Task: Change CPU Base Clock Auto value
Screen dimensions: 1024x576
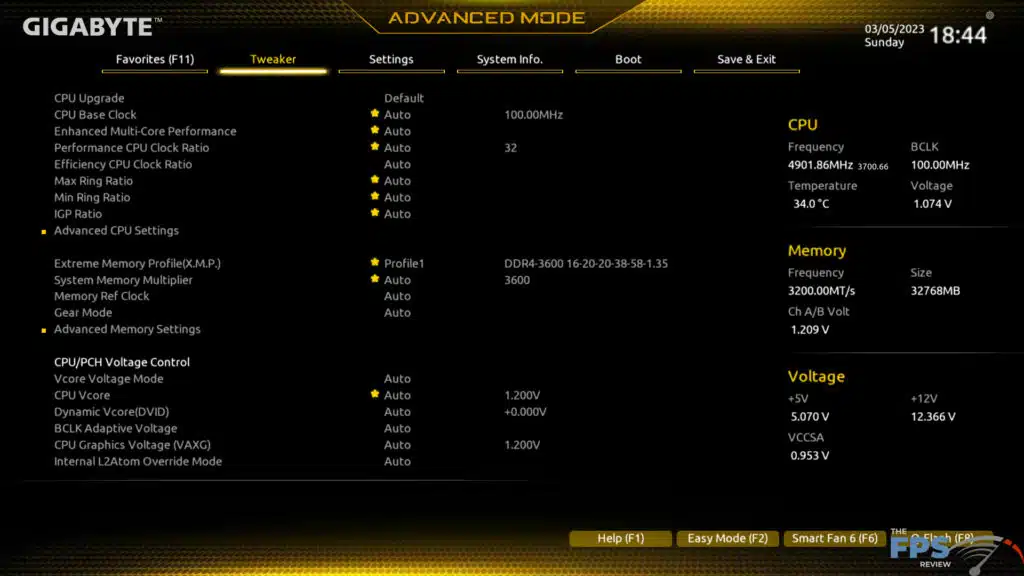Action: [397, 114]
